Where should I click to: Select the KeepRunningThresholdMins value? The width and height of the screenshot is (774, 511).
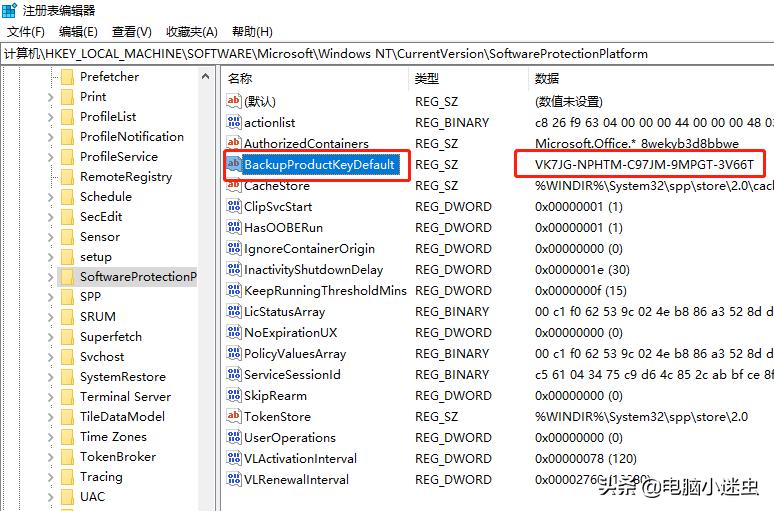pos(325,290)
